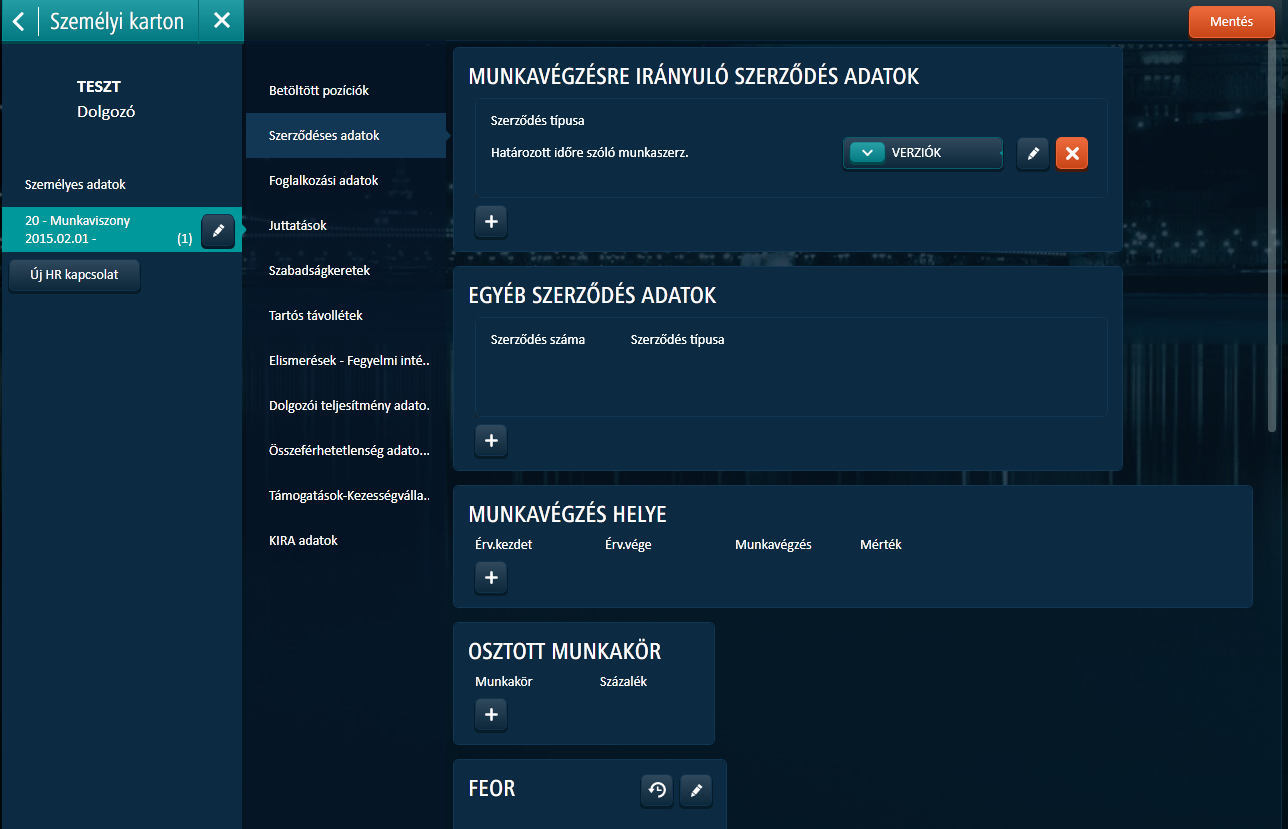Screen dimensions: 1288x829
Task: Click the TESZT employee name
Action: click(99, 87)
